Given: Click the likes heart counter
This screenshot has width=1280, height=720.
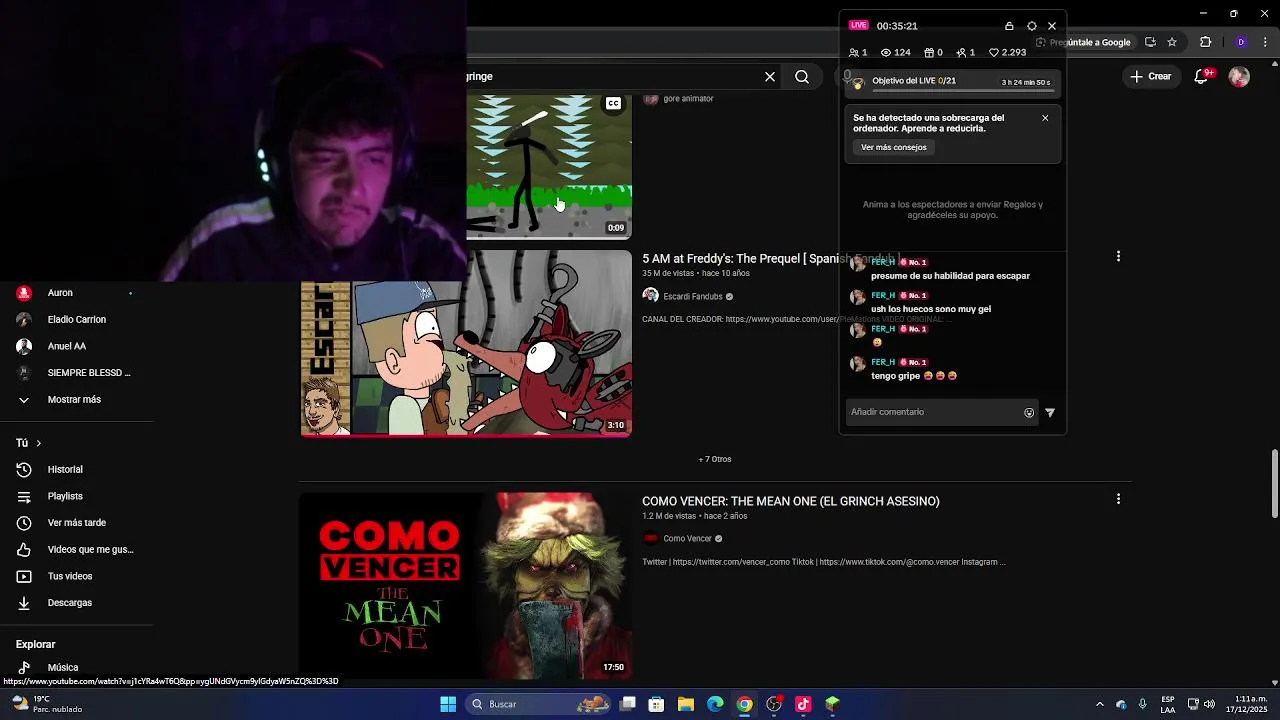Looking at the screenshot, I should [x=1007, y=52].
